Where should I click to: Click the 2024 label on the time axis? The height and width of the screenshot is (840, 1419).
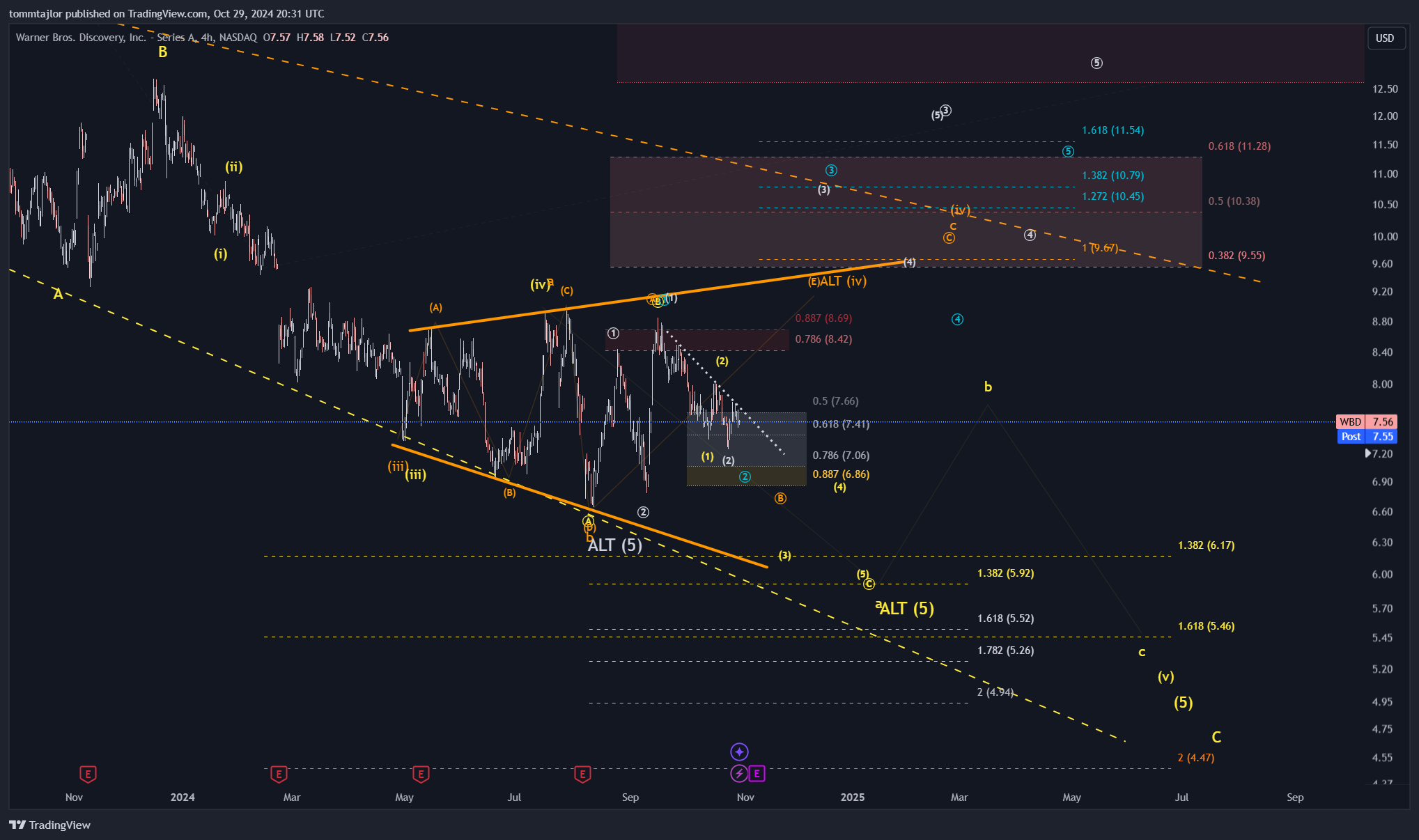point(183,798)
